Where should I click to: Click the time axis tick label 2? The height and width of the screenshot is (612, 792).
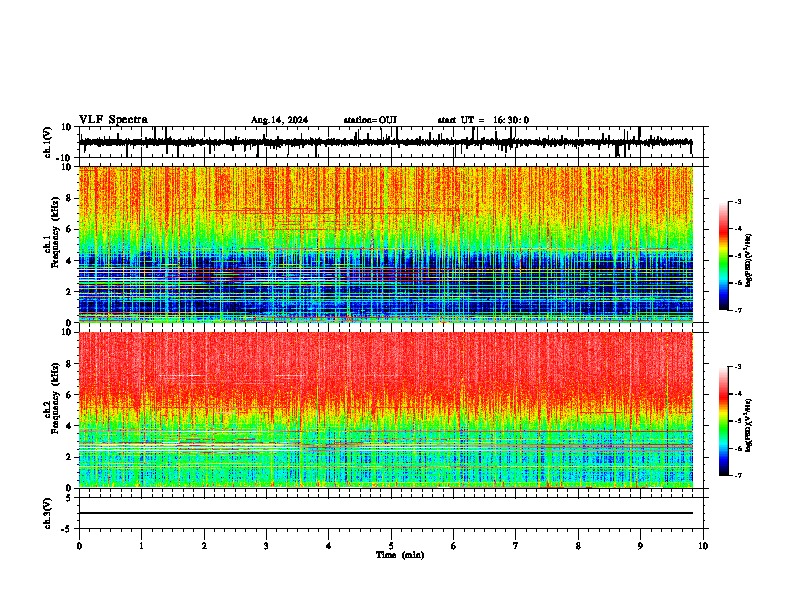coord(204,546)
